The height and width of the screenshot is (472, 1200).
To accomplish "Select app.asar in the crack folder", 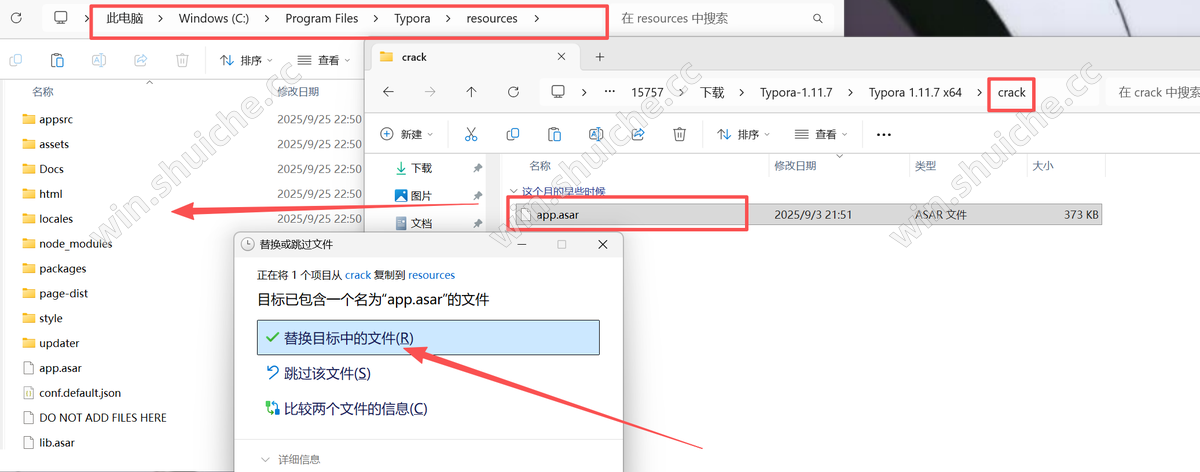I will (x=803, y=214).
